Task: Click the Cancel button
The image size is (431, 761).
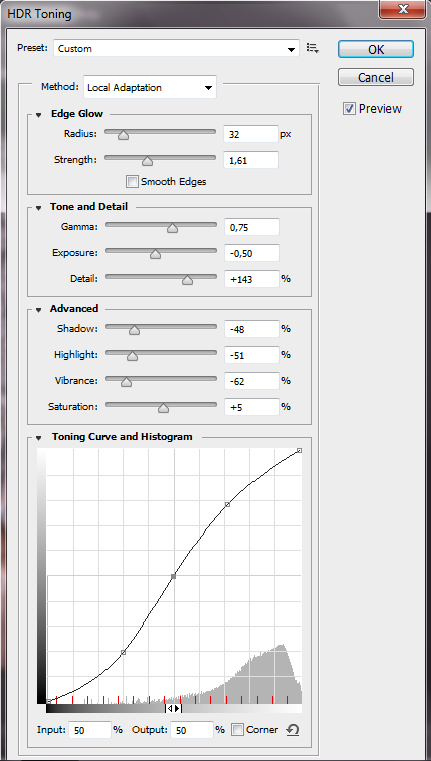Action: click(x=376, y=77)
